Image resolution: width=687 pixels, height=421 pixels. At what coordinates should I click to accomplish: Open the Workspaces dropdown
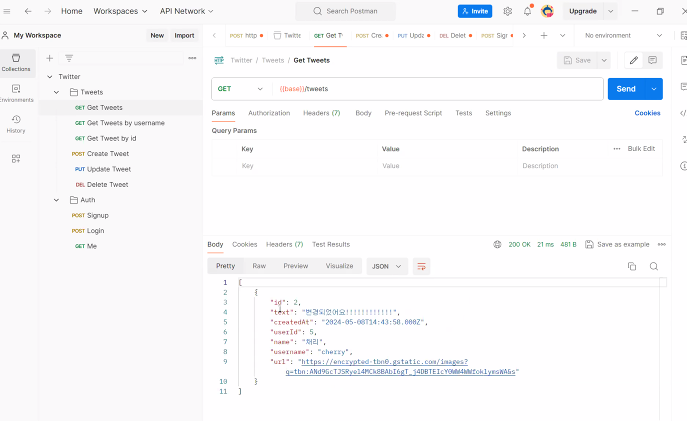tap(120, 11)
